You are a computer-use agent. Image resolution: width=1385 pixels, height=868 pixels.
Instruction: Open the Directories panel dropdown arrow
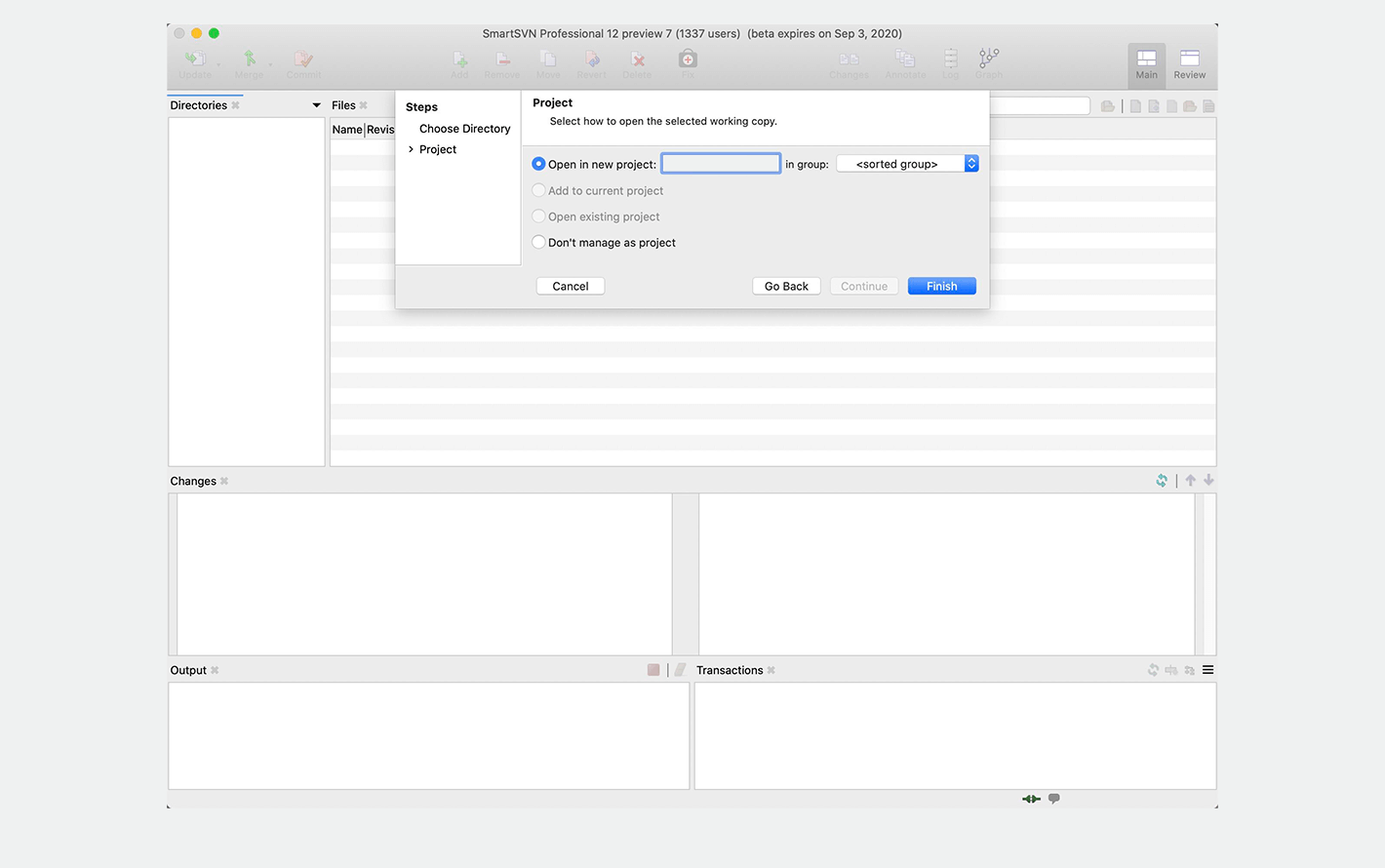click(x=316, y=105)
